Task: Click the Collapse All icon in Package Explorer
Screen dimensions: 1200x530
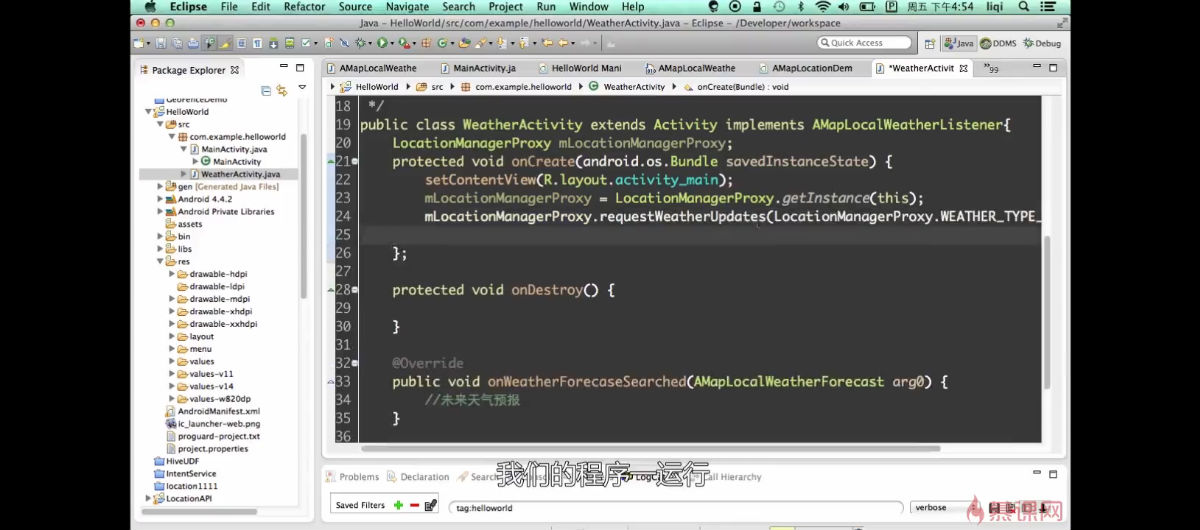Action: (266, 90)
